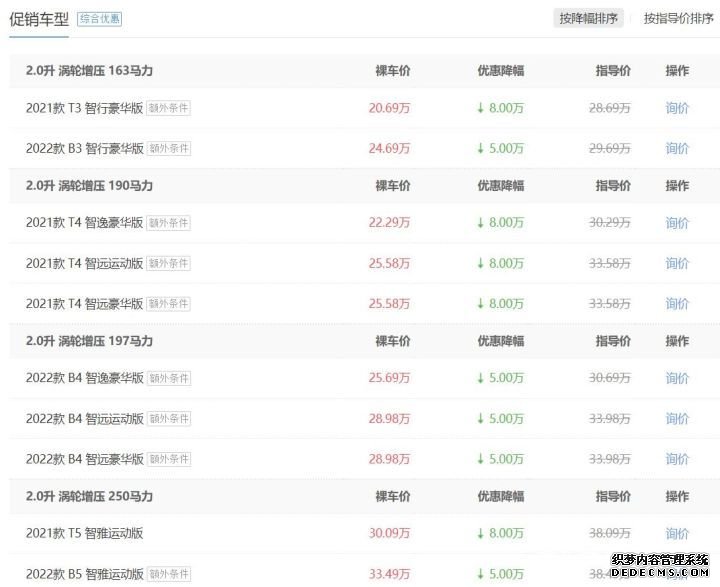Select model name 2022款 B4 智逸豪华版
The width and height of the screenshot is (720, 587).
click(x=84, y=378)
